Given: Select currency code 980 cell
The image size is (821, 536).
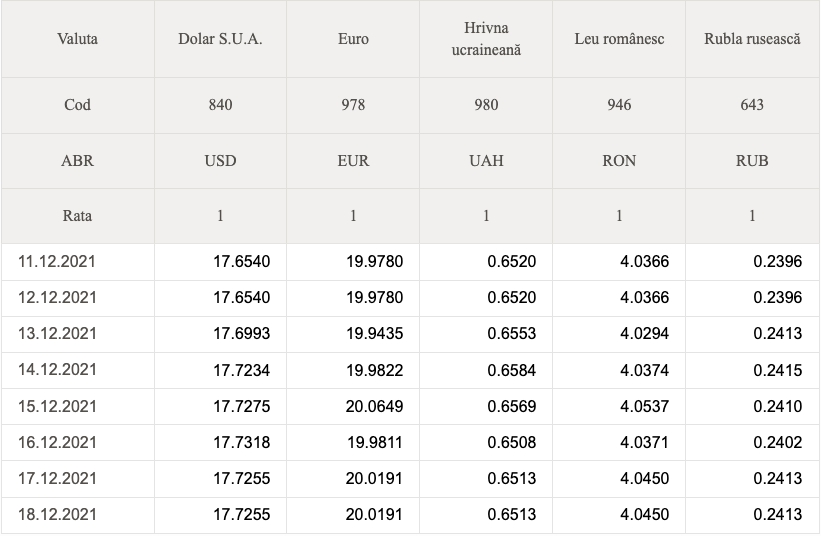Looking at the screenshot, I should [486, 105].
